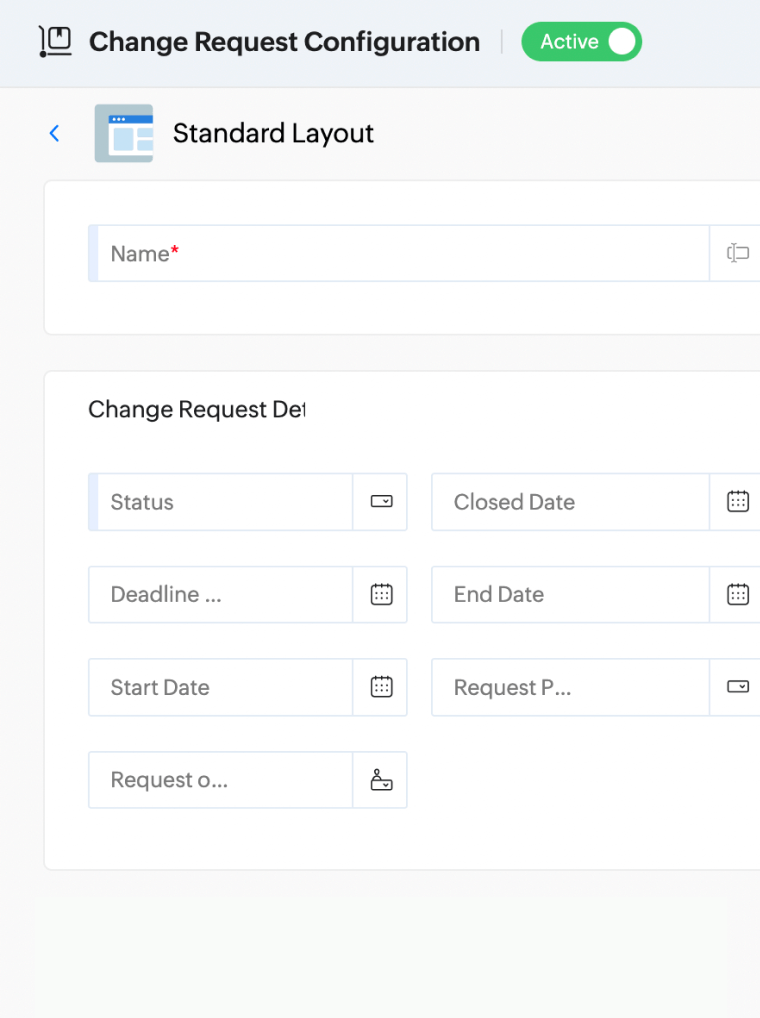Viewport: 760px width, 1018px height.
Task: Click the back chevron beside Standard Layout
Action: click(x=54, y=132)
